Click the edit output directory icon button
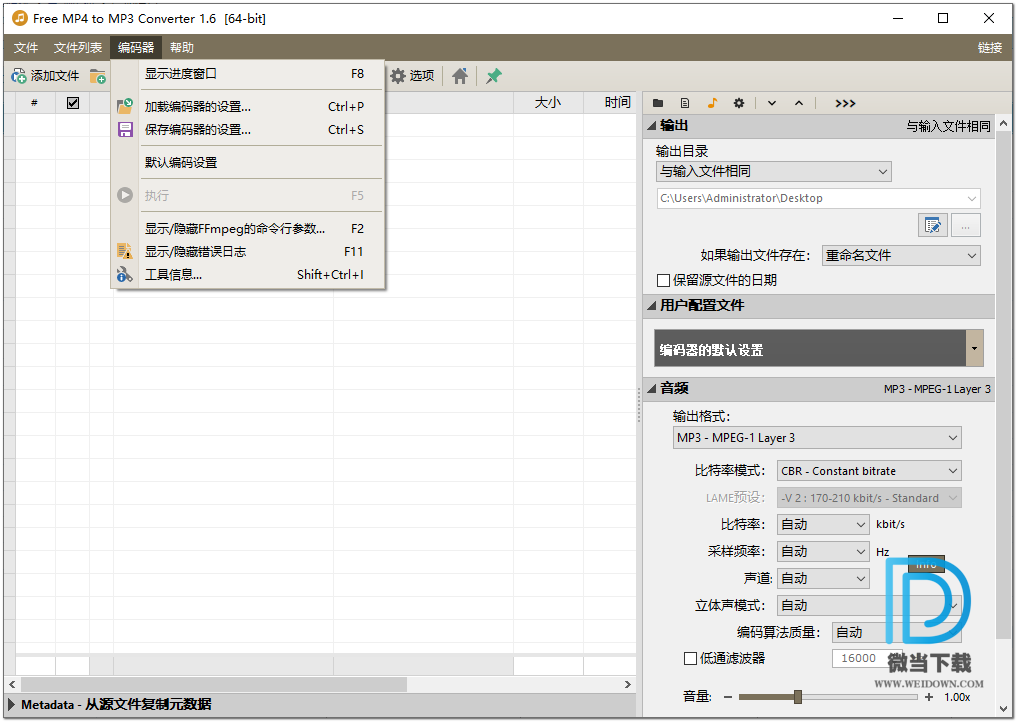The height and width of the screenshot is (722, 1017). coord(933,226)
